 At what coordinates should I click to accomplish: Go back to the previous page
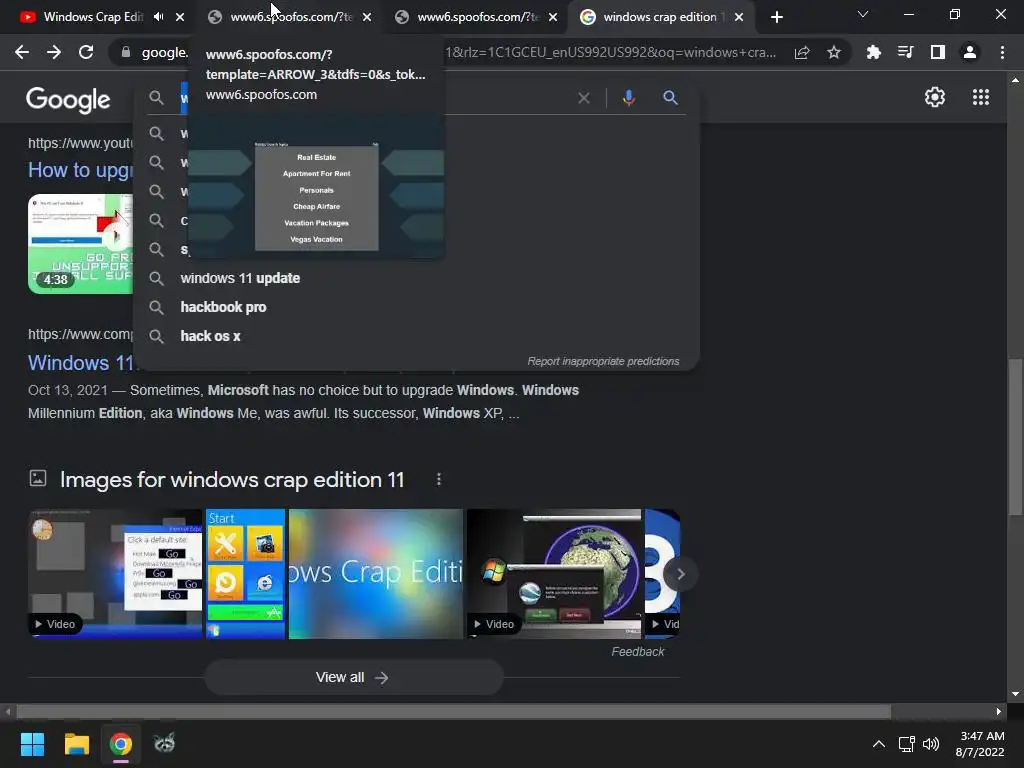[x=22, y=52]
